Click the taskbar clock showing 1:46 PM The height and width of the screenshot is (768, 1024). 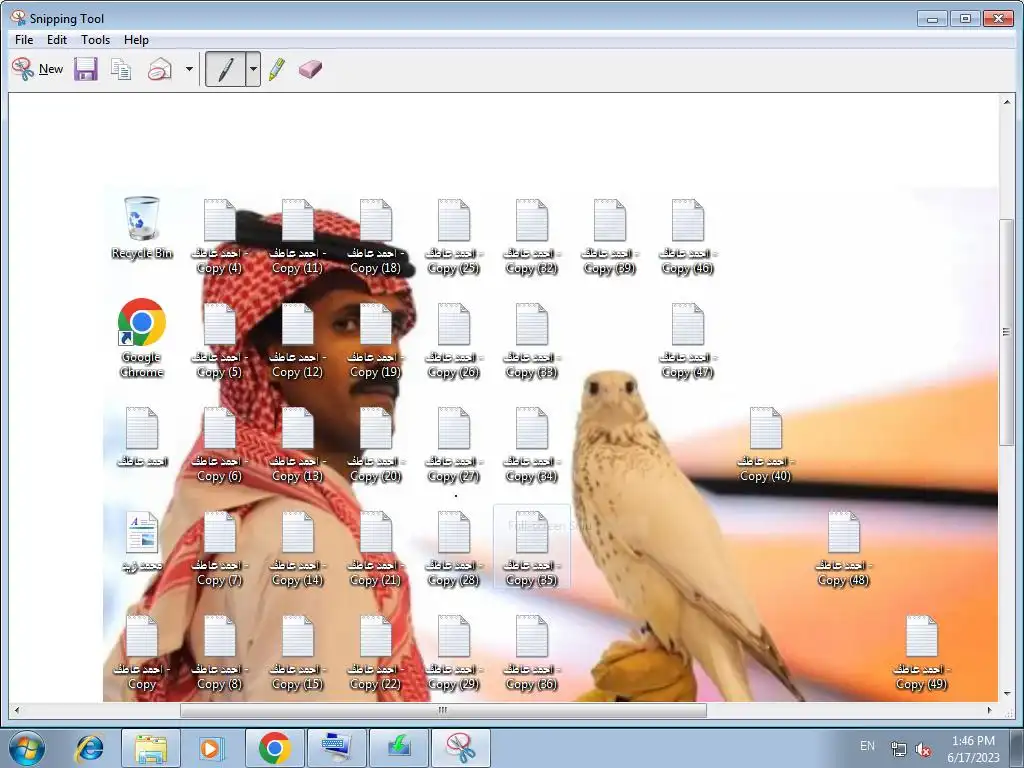point(973,749)
